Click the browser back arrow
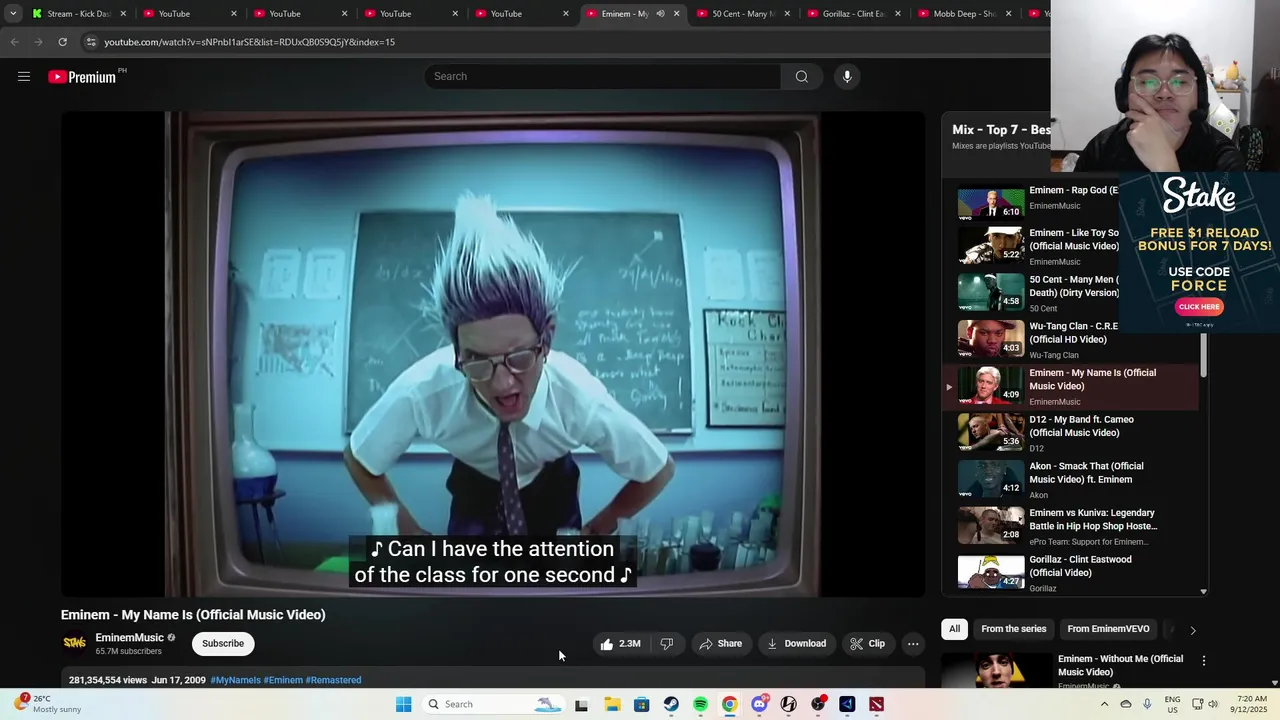The width and height of the screenshot is (1280, 720). click(14, 42)
